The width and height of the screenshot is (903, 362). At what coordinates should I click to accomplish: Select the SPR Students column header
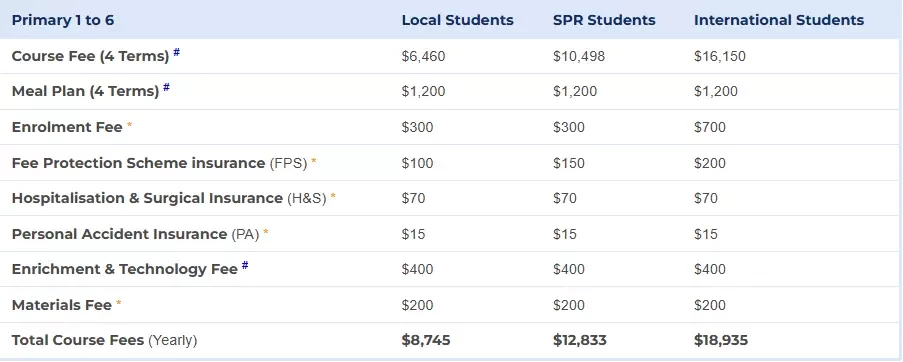(604, 20)
